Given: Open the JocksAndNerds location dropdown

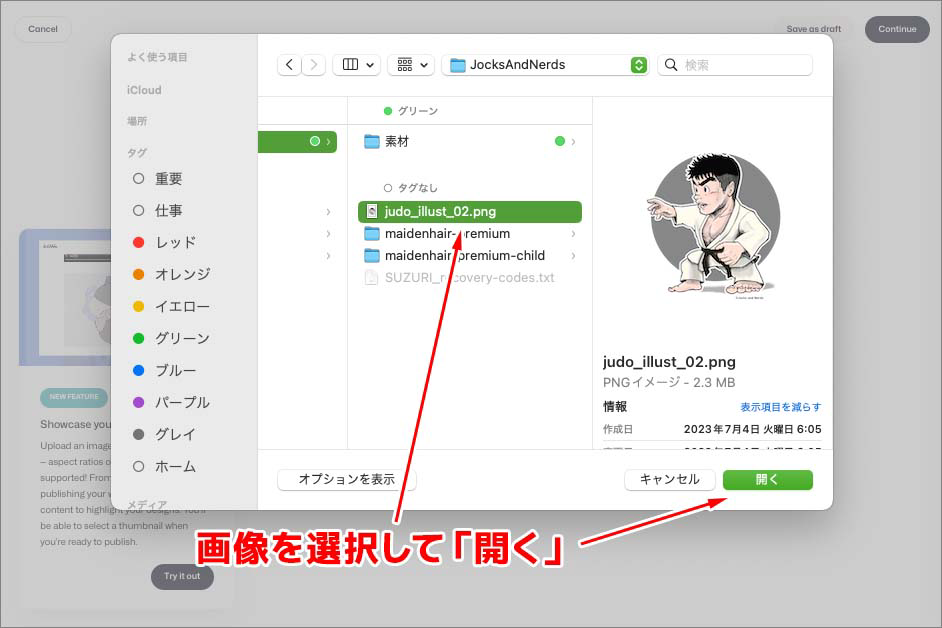Looking at the screenshot, I should tap(639, 64).
